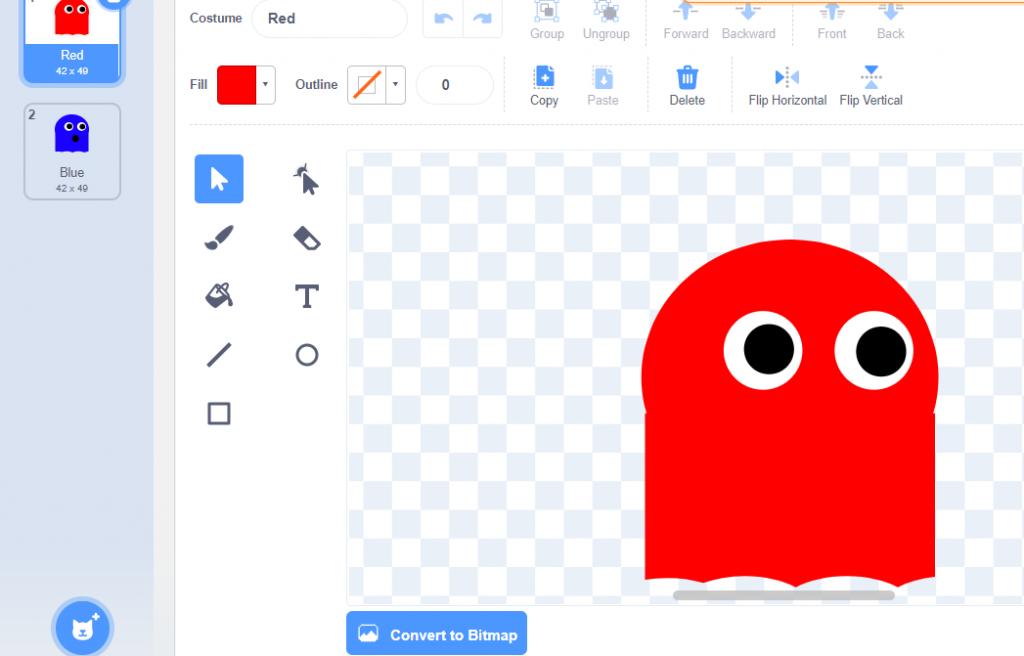The height and width of the screenshot is (656, 1024).
Task: Pick the Brush tool
Action: 218,237
